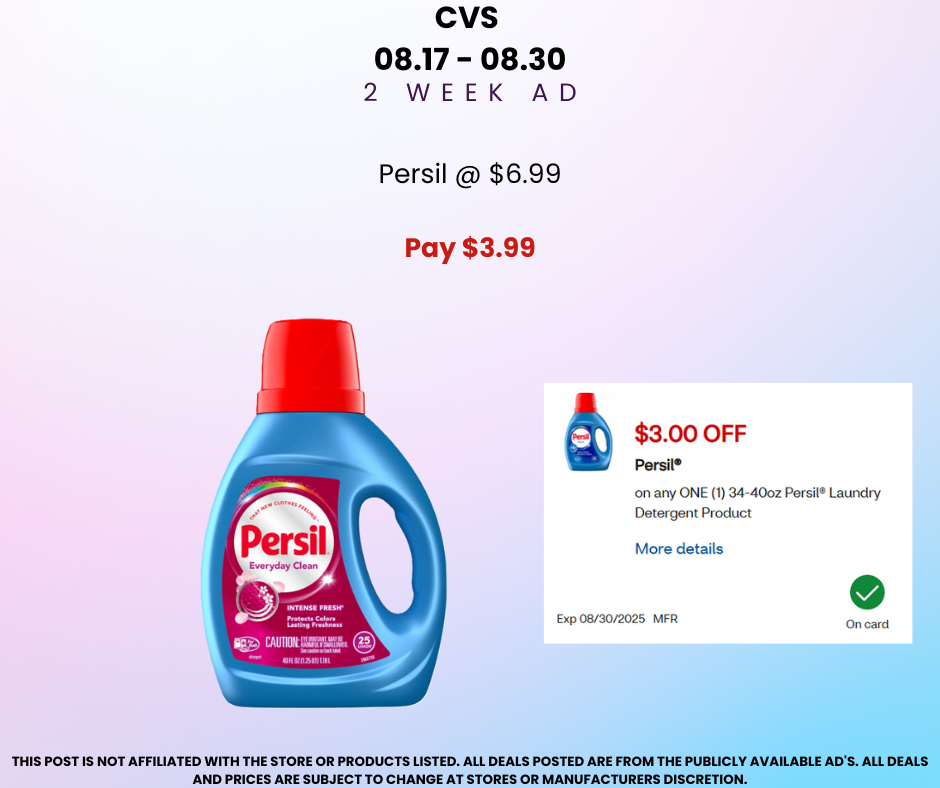Click the small Persil coupon thumbnail

(x=588, y=432)
